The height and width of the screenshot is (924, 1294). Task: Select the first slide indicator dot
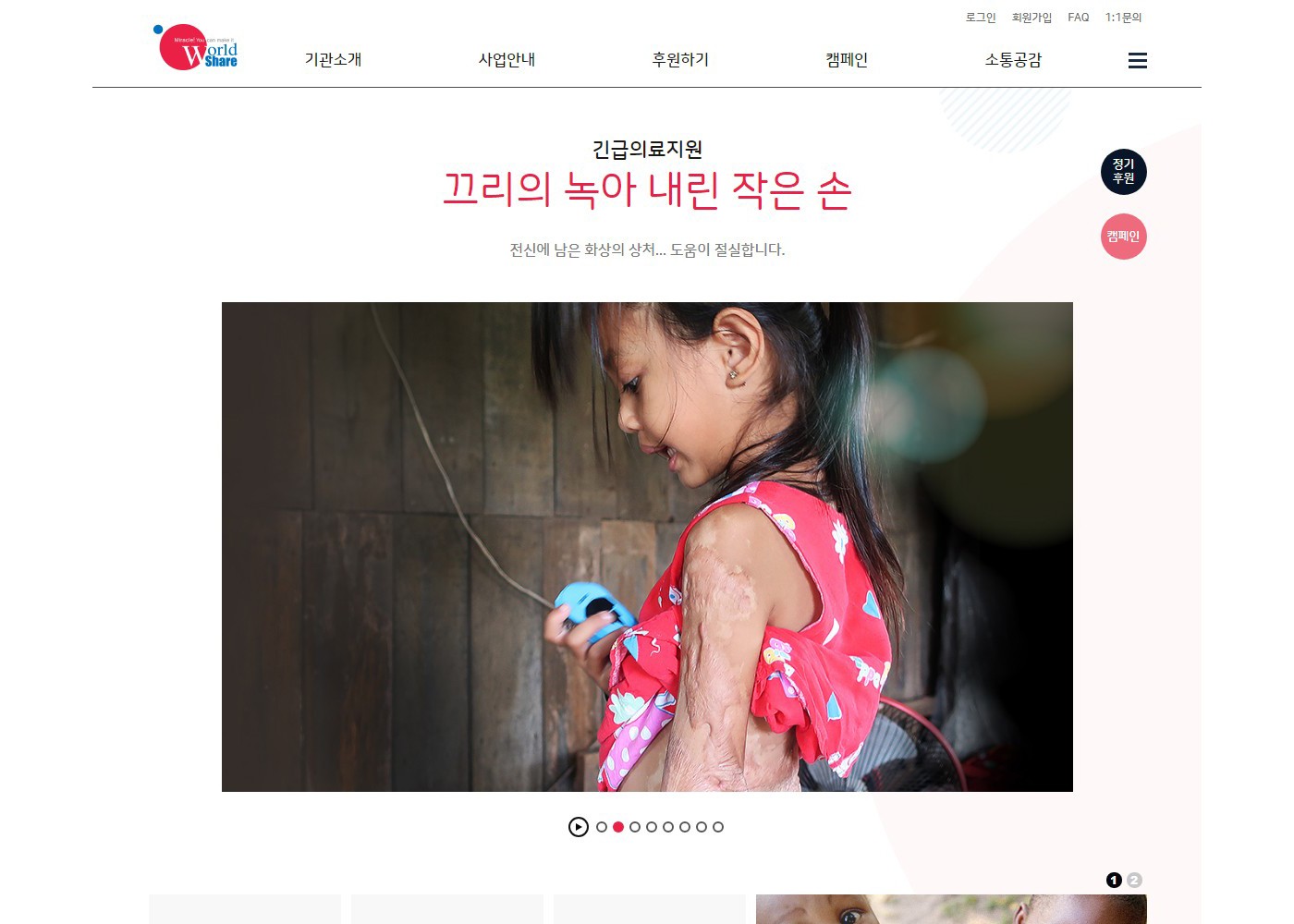[602, 827]
